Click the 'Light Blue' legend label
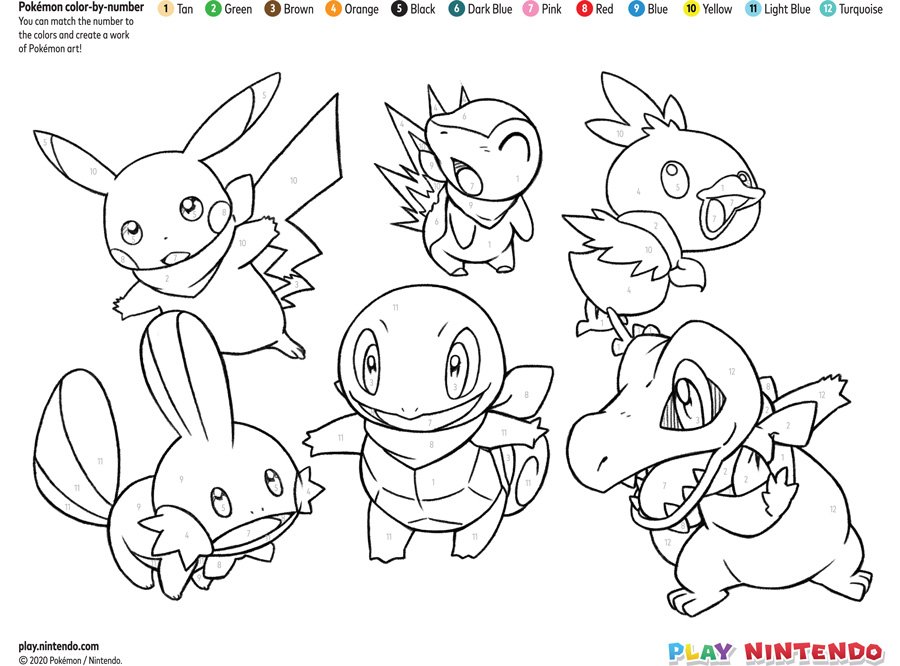The height and width of the screenshot is (666, 900). [787, 10]
